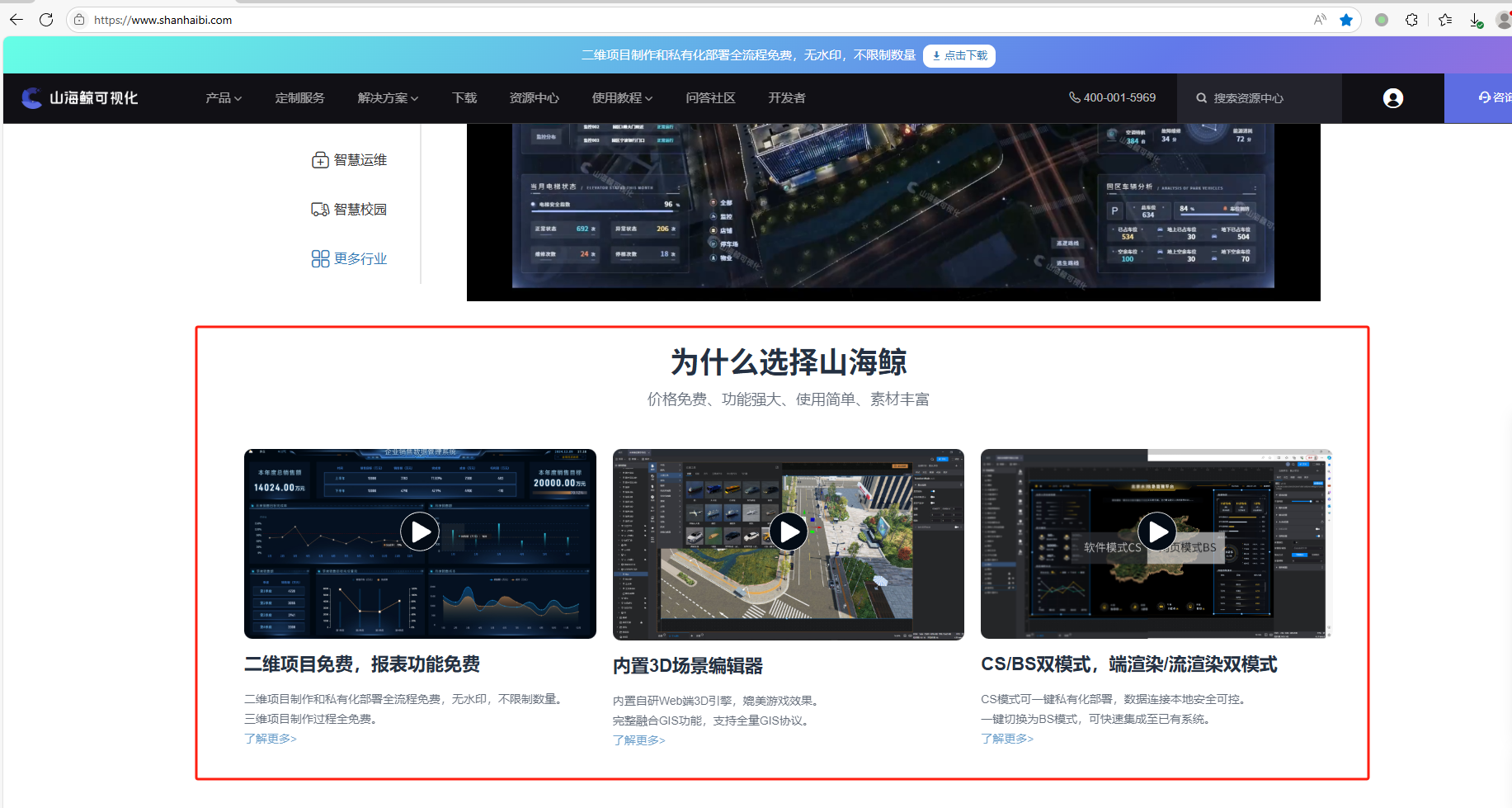Play the CS/BS双模式 video
Viewport: 1512px width, 808px height.
[1157, 532]
